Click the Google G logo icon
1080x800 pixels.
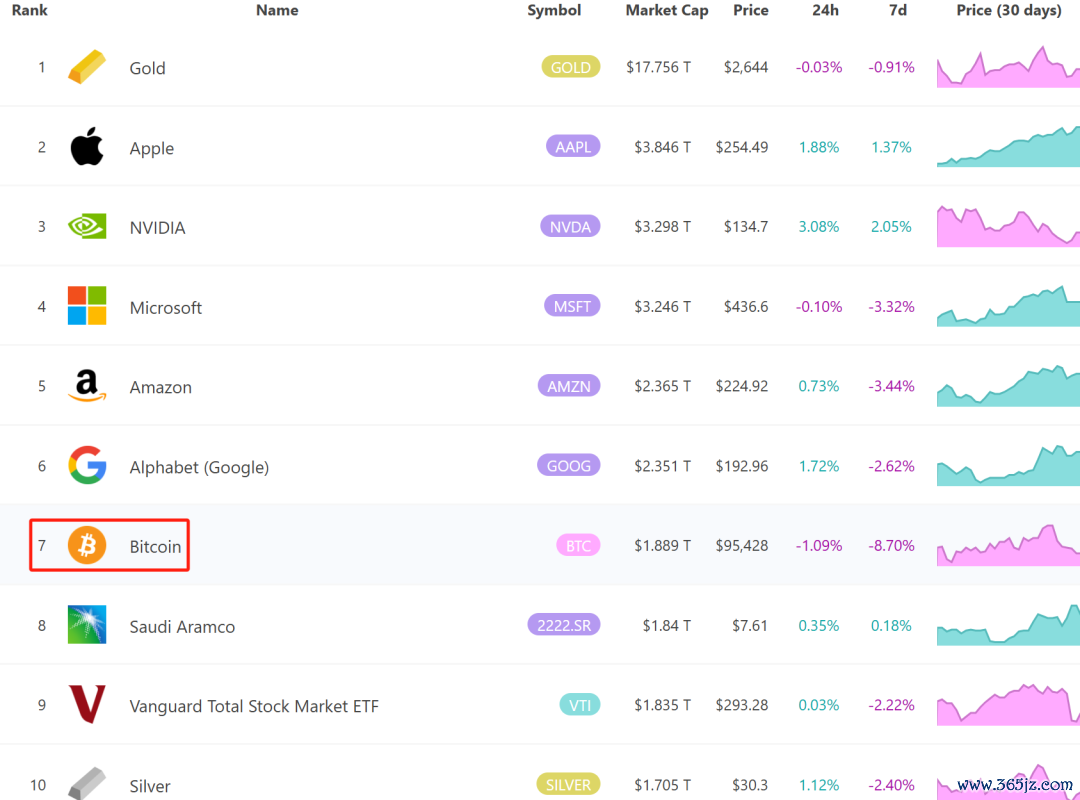point(87,466)
